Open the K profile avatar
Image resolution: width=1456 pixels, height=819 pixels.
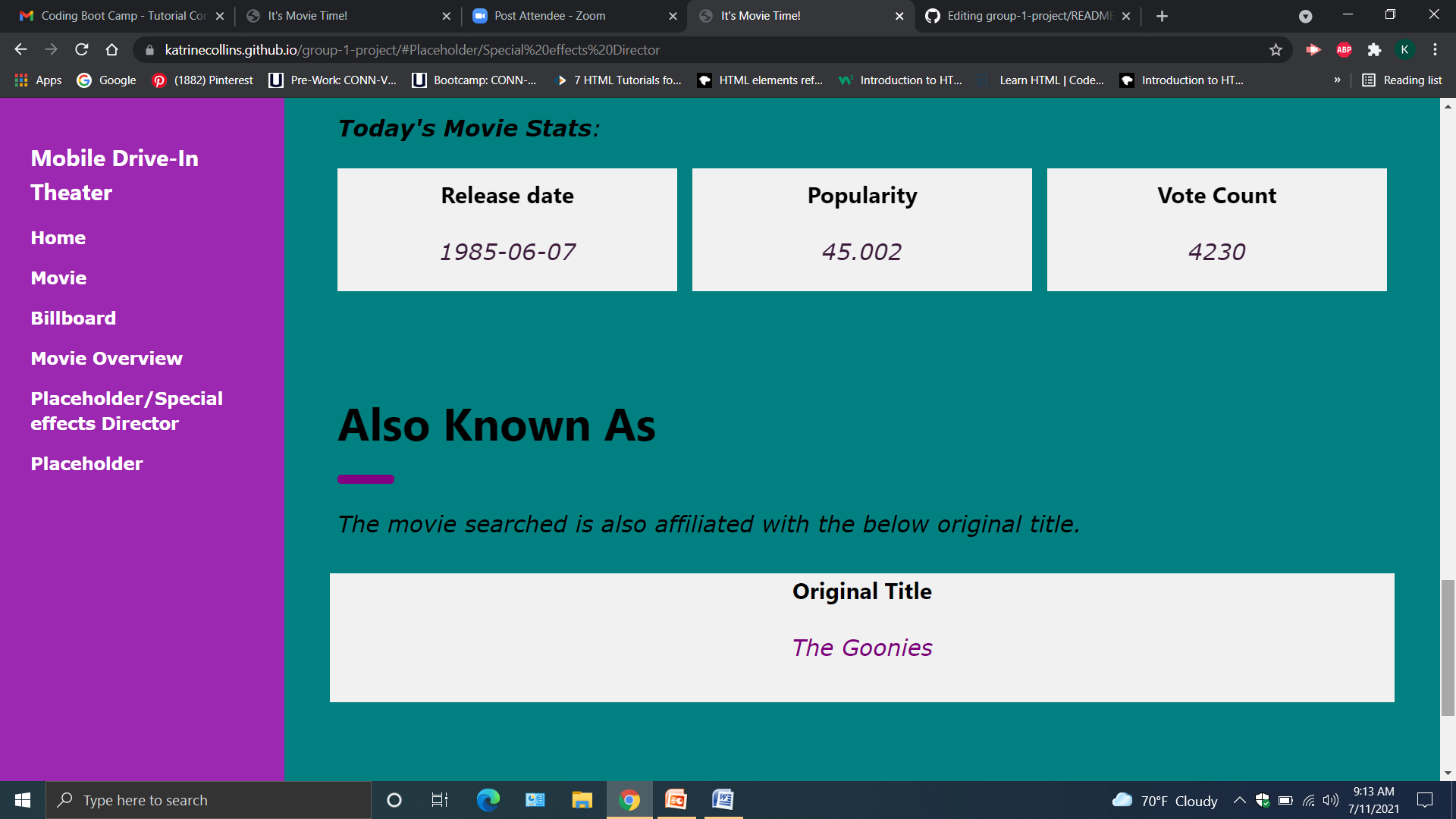coord(1404,50)
